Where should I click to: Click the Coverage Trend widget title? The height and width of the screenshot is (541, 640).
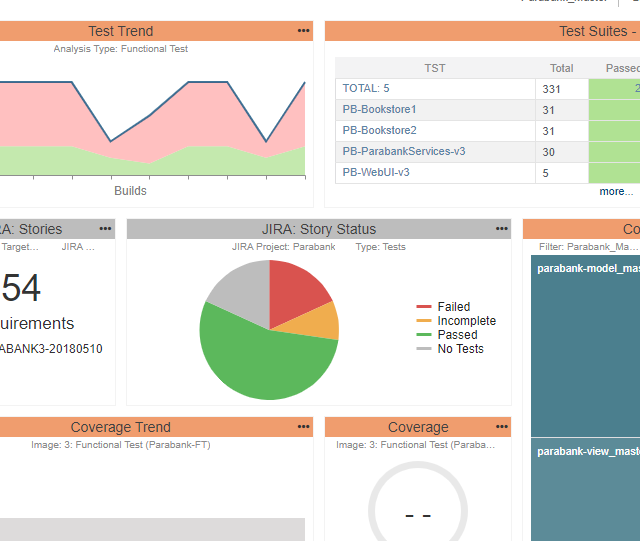(x=120, y=427)
